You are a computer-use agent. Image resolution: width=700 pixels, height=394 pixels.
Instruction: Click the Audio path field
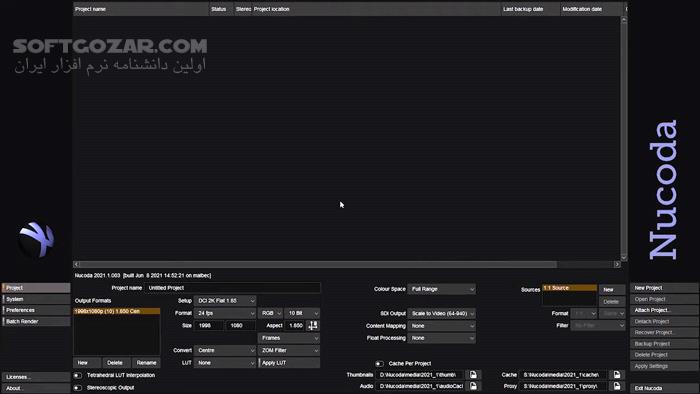pyautogui.click(x=421, y=386)
